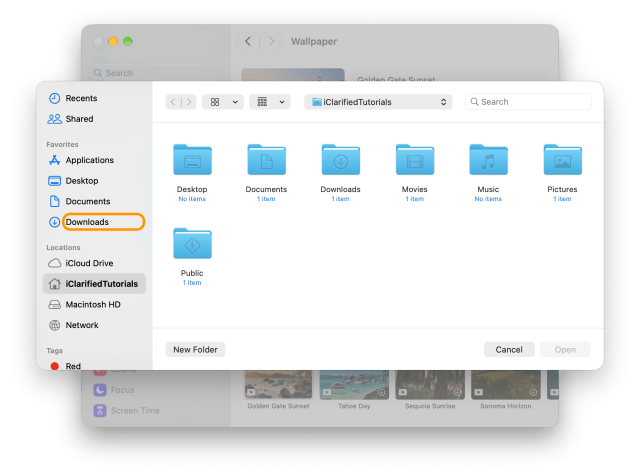Go forward in file dialog navigation
Screen dimensions: 640x475
pos(189,102)
